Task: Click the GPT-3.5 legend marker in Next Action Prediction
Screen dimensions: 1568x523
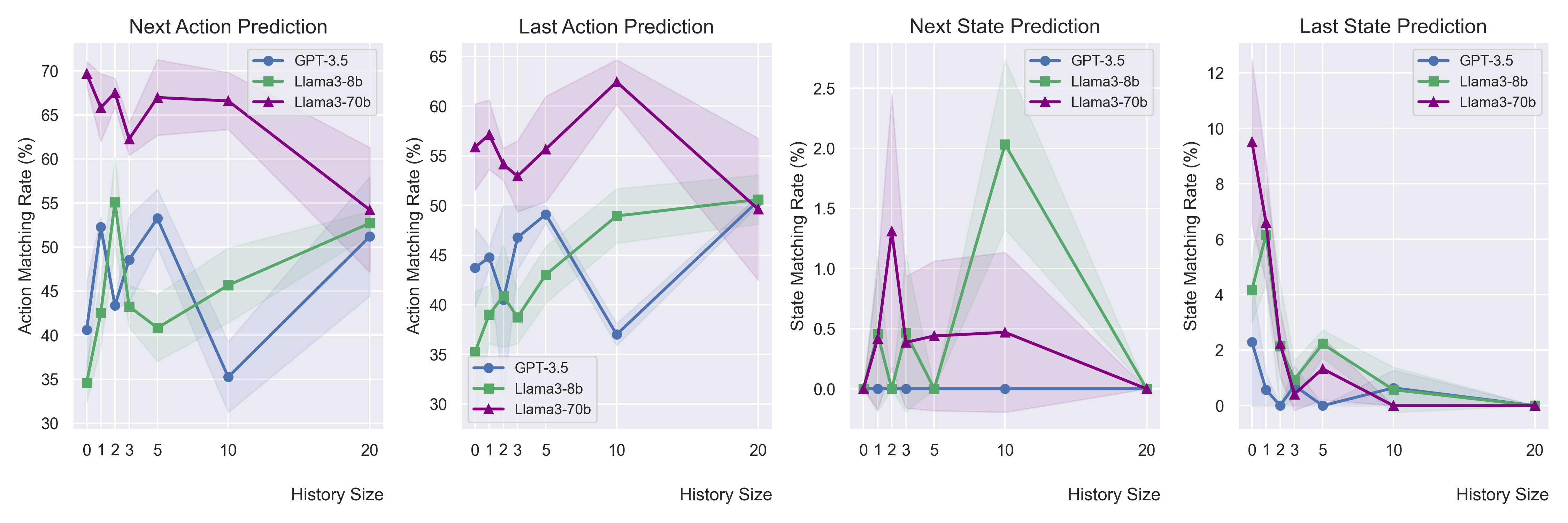Action: click(x=268, y=61)
